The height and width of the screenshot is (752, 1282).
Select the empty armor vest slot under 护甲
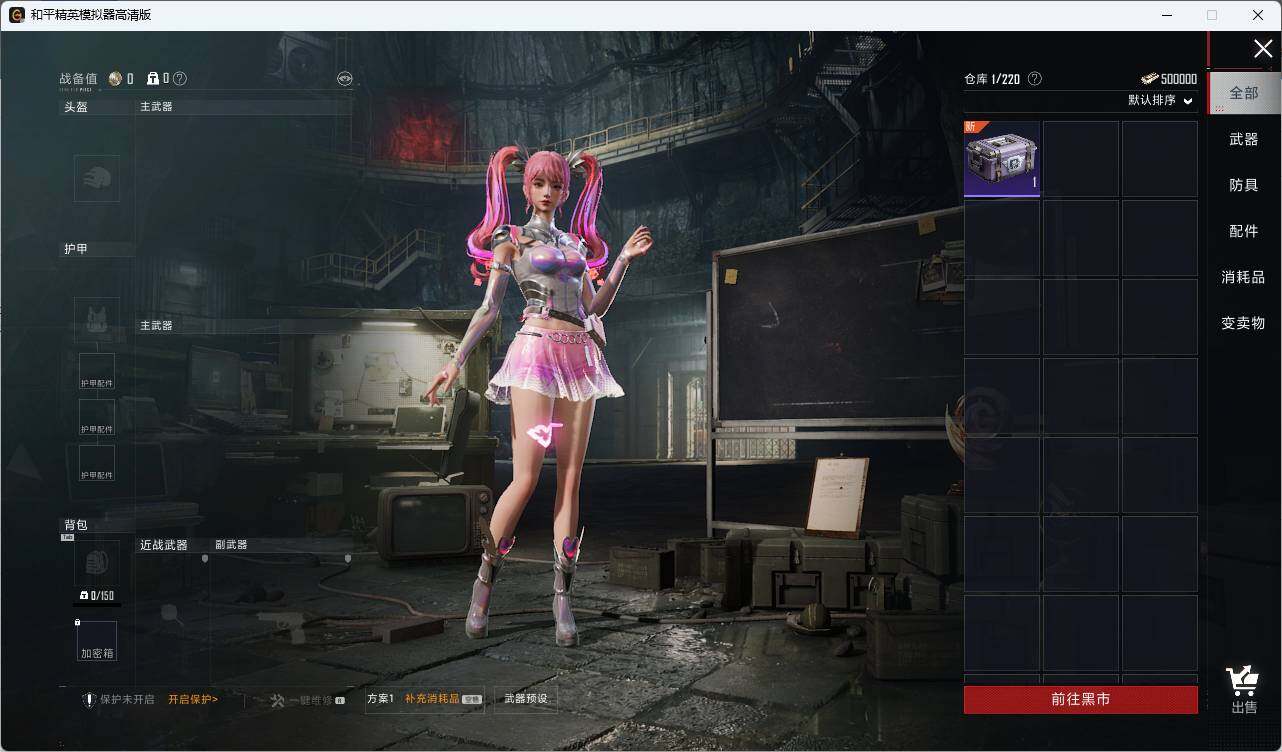click(97, 320)
